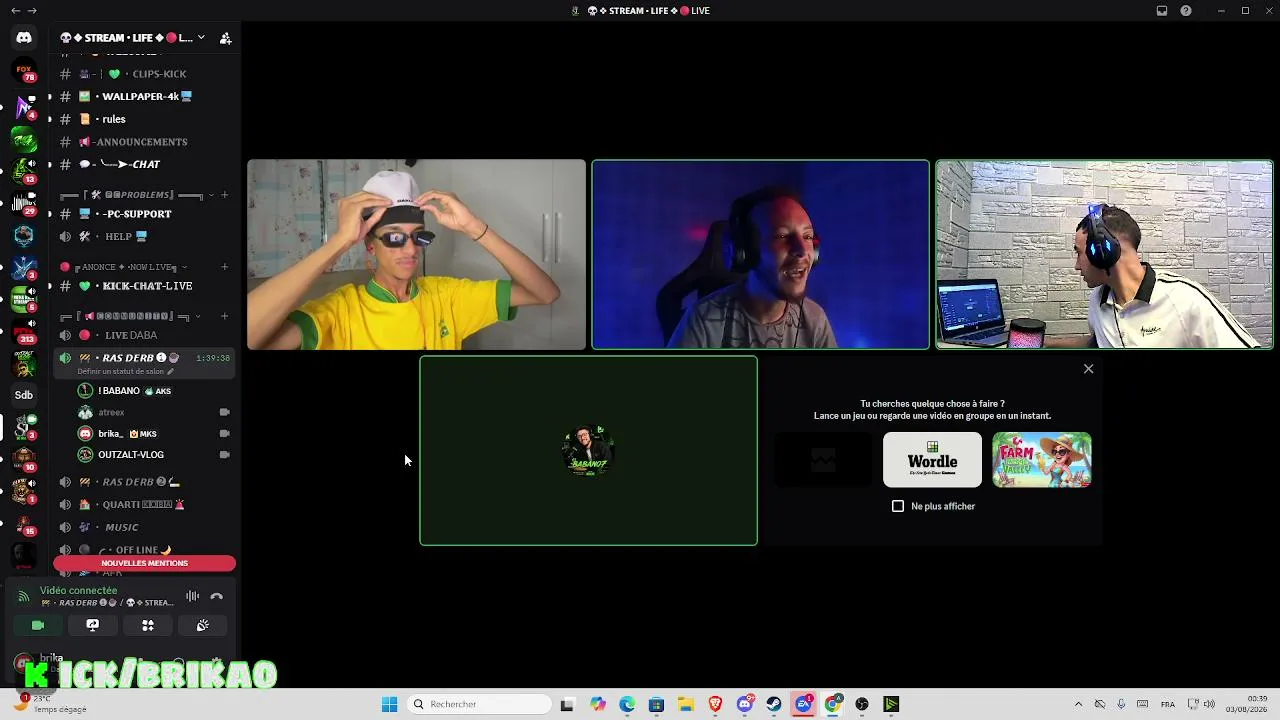
Task: Select user OUTZALT-VLOG in voice list
Action: (x=153, y=455)
